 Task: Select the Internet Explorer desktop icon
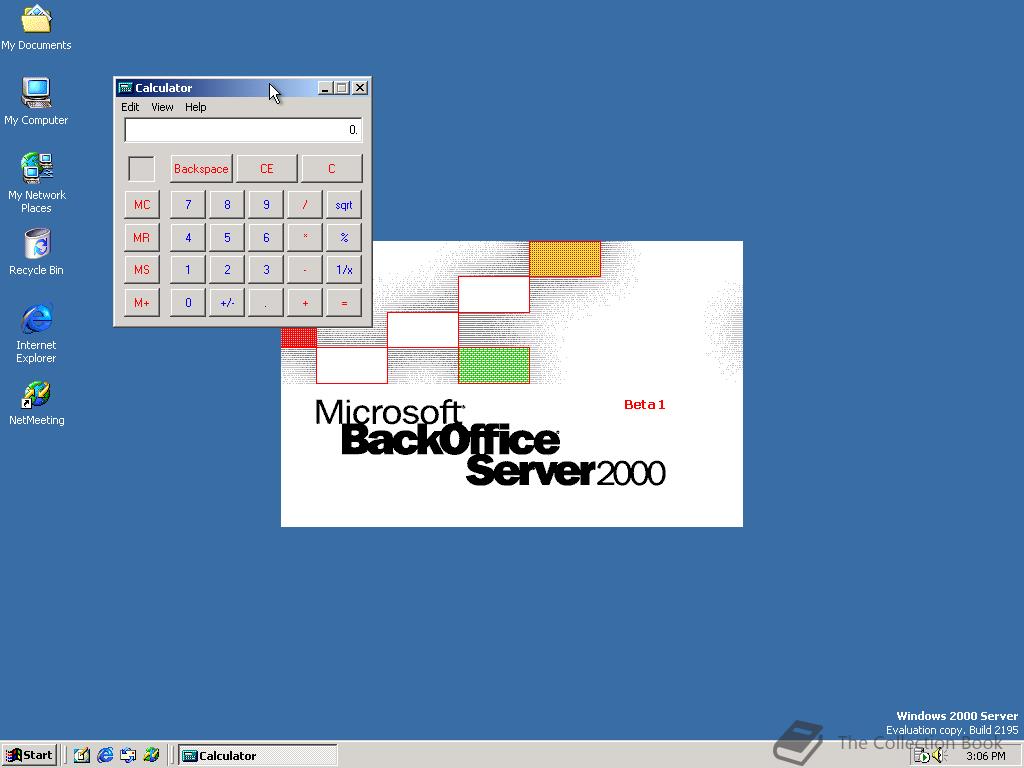36,333
